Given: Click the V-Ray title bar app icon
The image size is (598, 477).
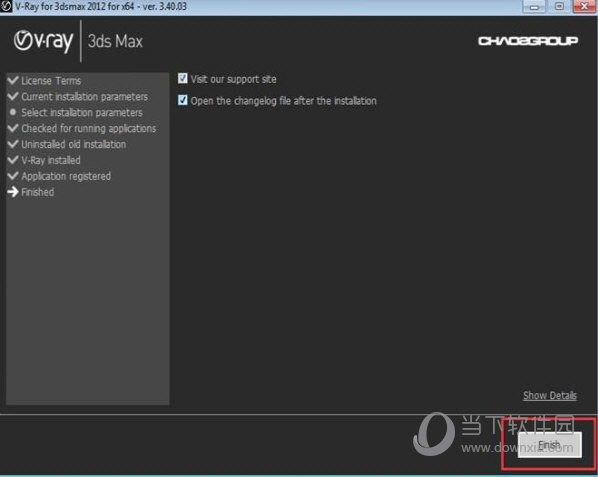Looking at the screenshot, I should pos(6,6).
